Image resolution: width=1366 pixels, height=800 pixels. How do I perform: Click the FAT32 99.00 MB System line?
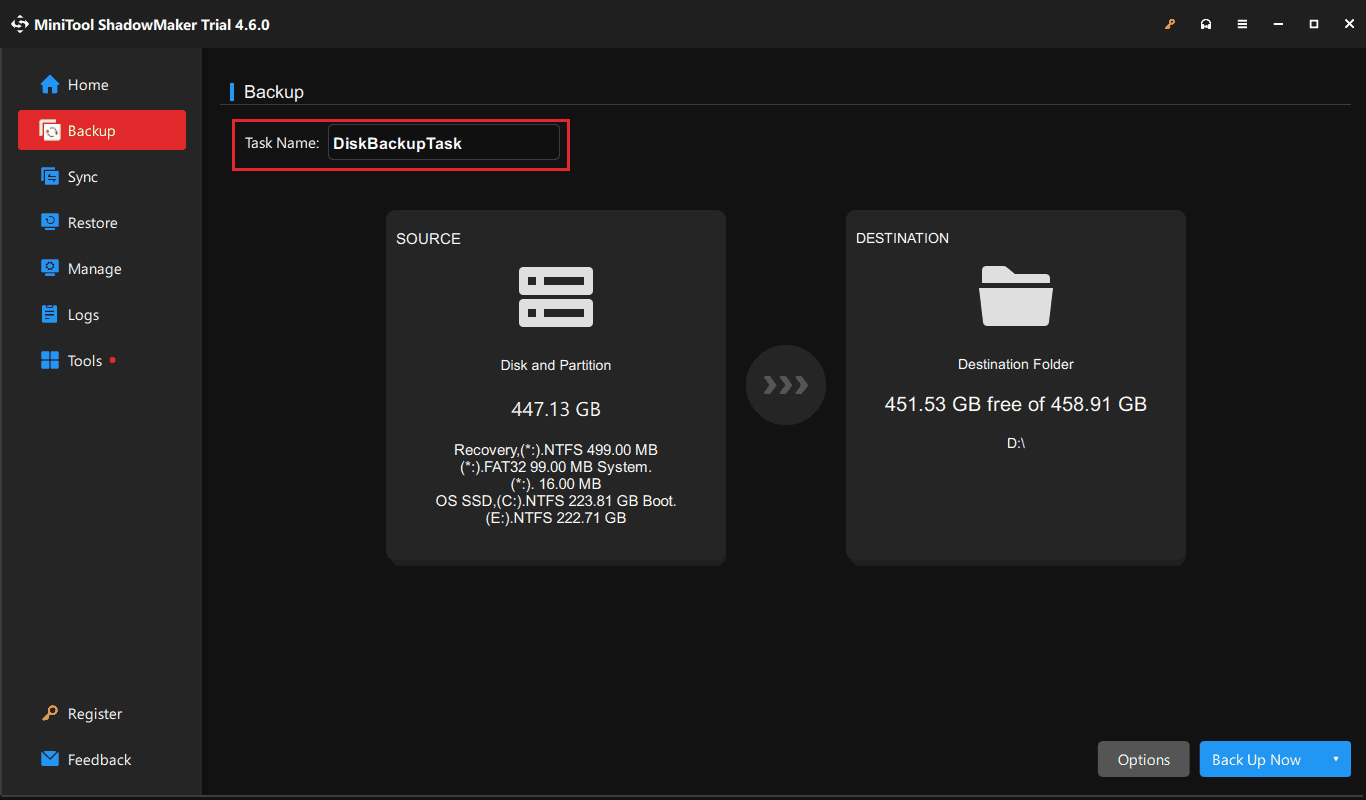[556, 467]
